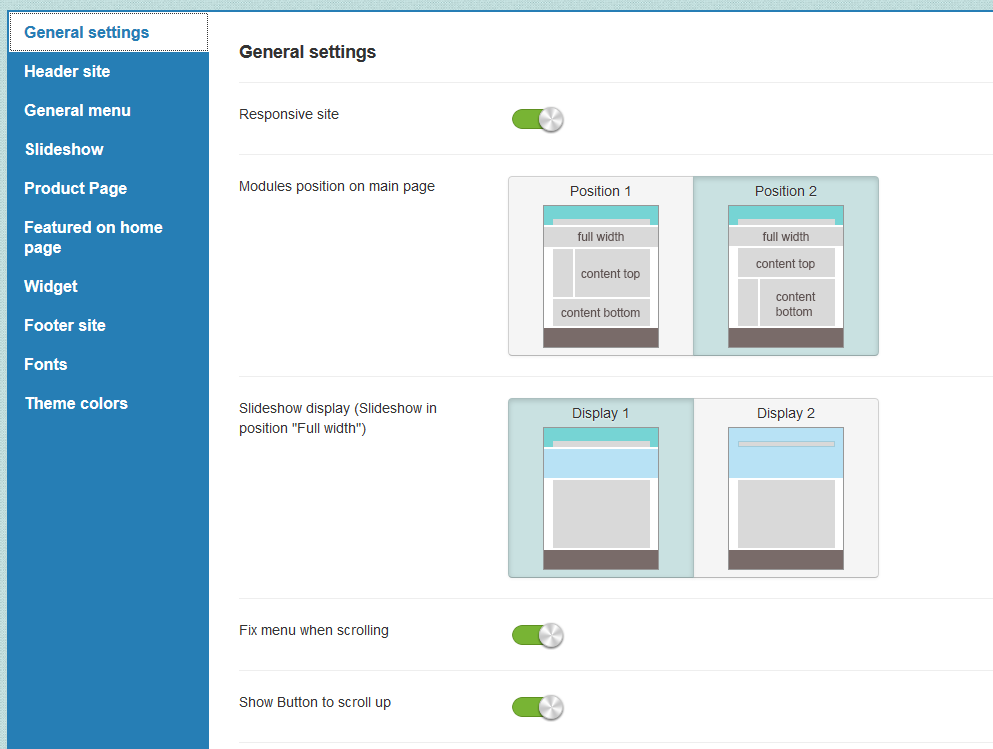993x749 pixels.
Task: Choose Position 2 module layout thumbnail
Action: (x=785, y=276)
